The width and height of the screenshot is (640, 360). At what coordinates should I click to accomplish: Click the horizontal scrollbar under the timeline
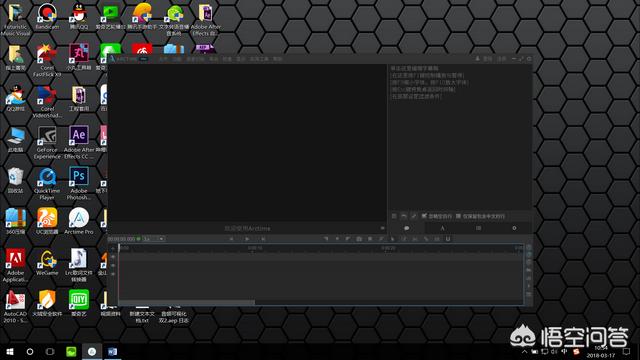click(x=187, y=302)
